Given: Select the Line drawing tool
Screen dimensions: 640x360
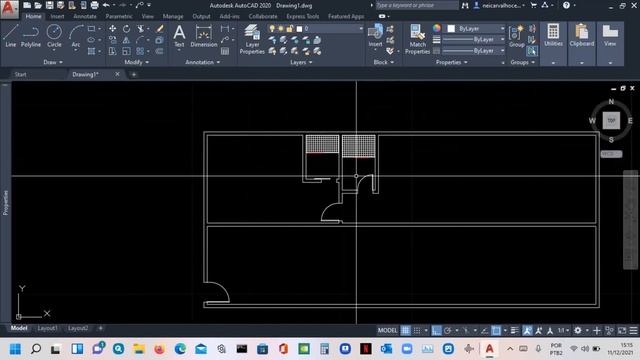Looking at the screenshot, I should pos(11,35).
